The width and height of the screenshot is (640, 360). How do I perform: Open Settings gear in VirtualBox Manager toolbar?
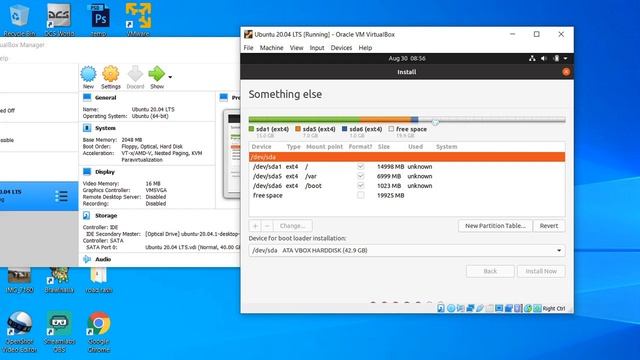pos(111,74)
